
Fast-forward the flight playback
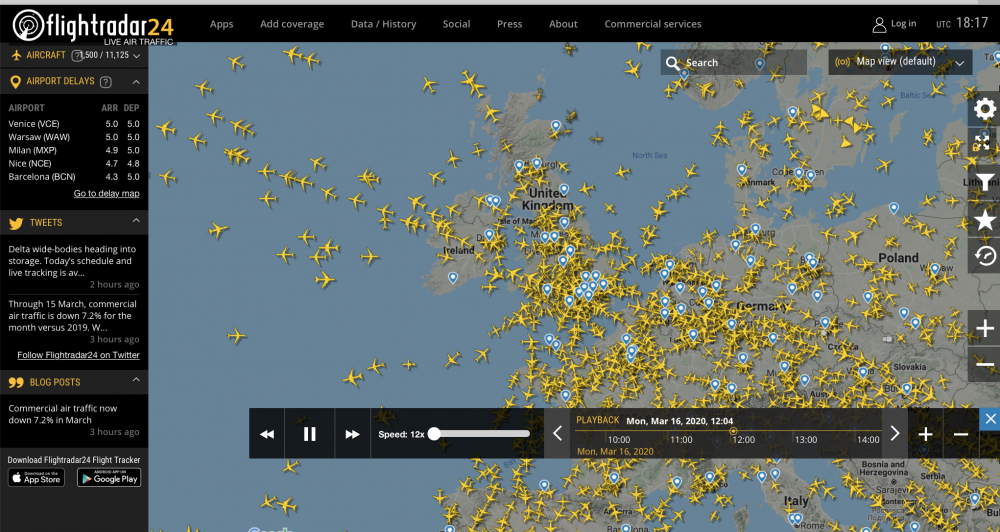352,434
